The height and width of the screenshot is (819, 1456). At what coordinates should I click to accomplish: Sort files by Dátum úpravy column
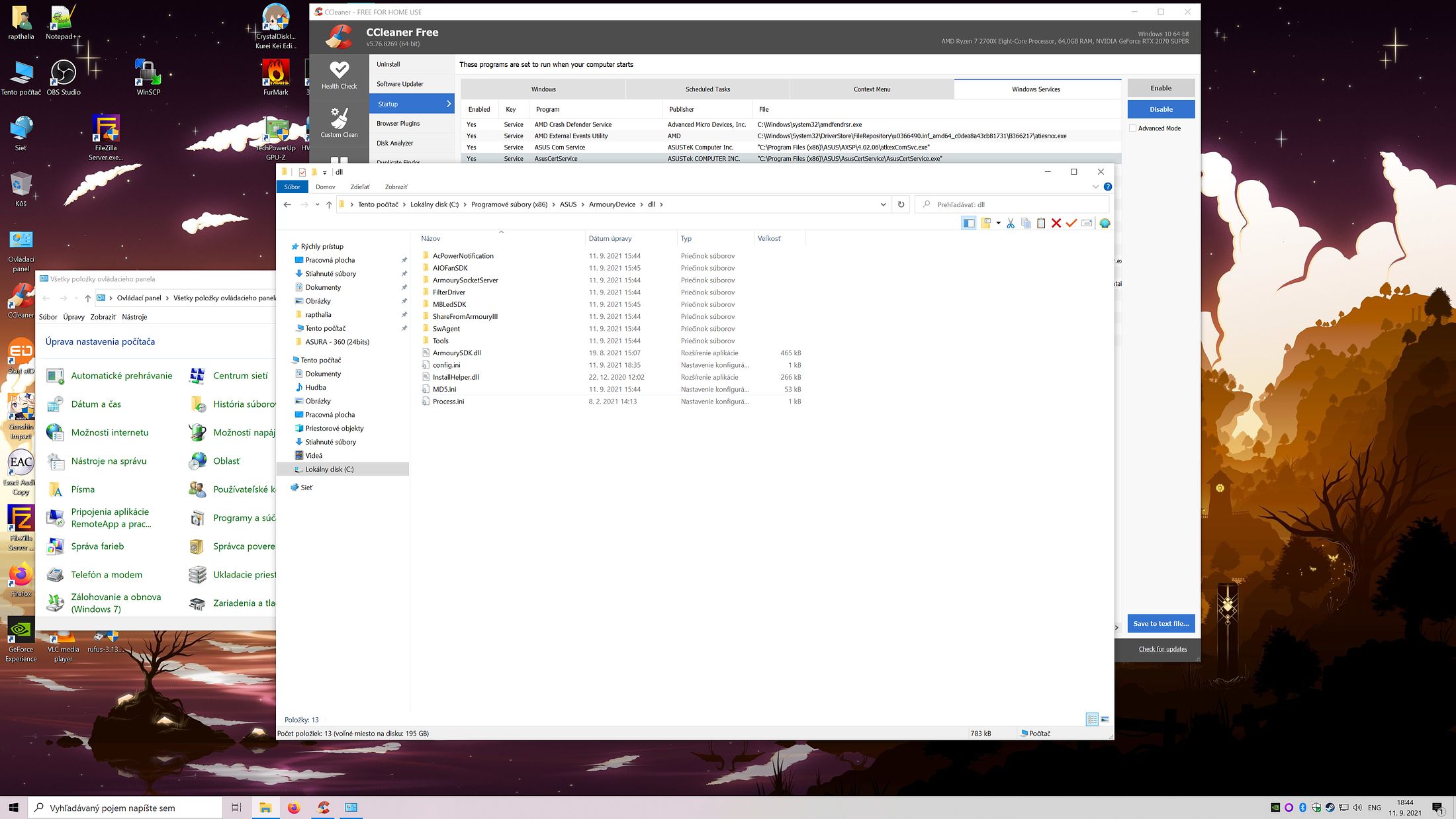(x=610, y=239)
